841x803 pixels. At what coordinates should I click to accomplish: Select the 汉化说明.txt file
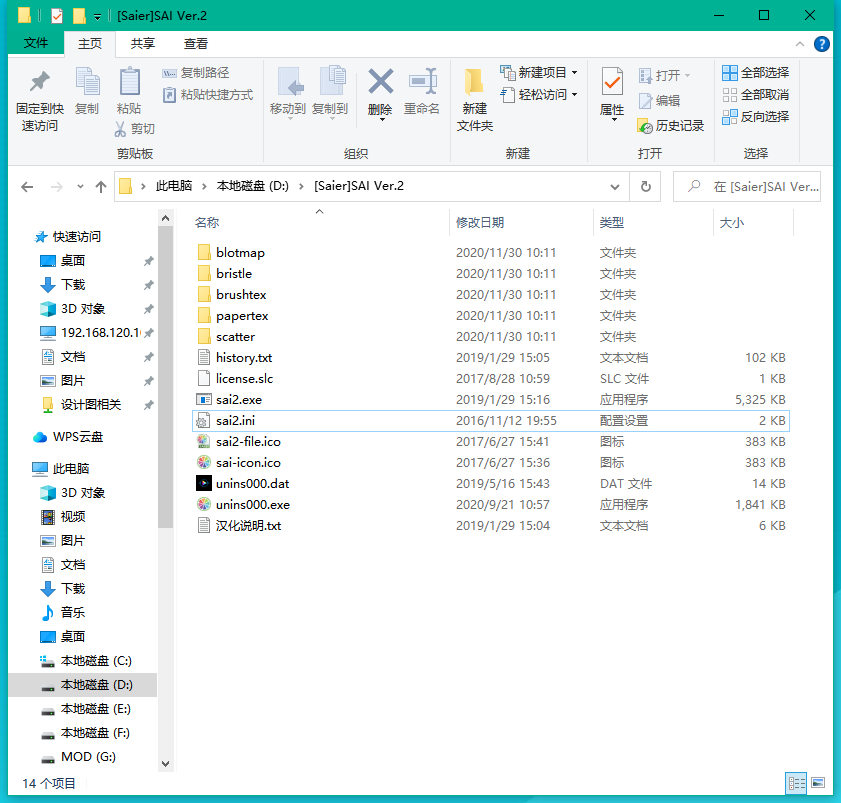tap(248, 526)
